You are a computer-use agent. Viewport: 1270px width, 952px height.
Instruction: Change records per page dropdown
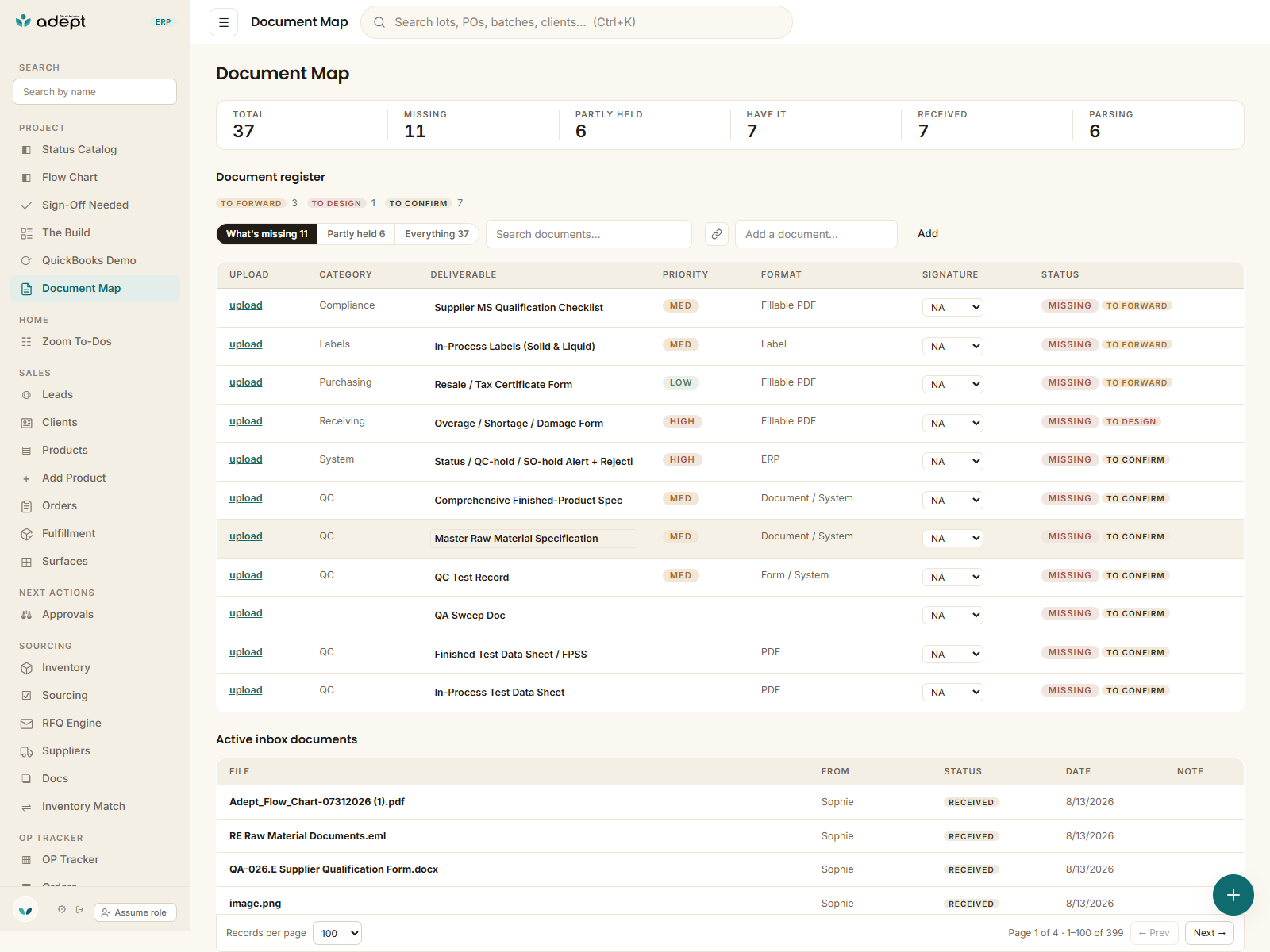(337, 933)
